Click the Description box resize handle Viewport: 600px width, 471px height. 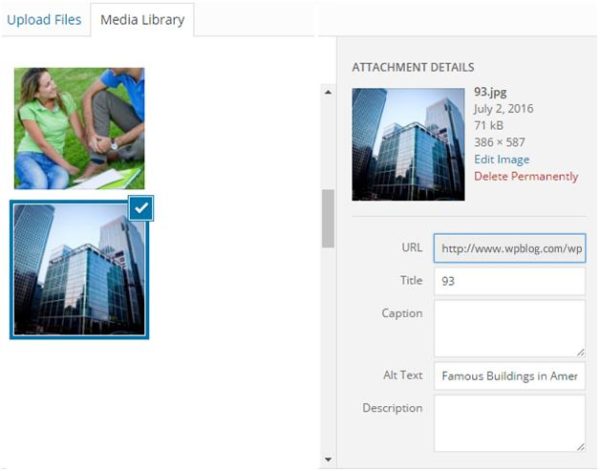coord(580,447)
